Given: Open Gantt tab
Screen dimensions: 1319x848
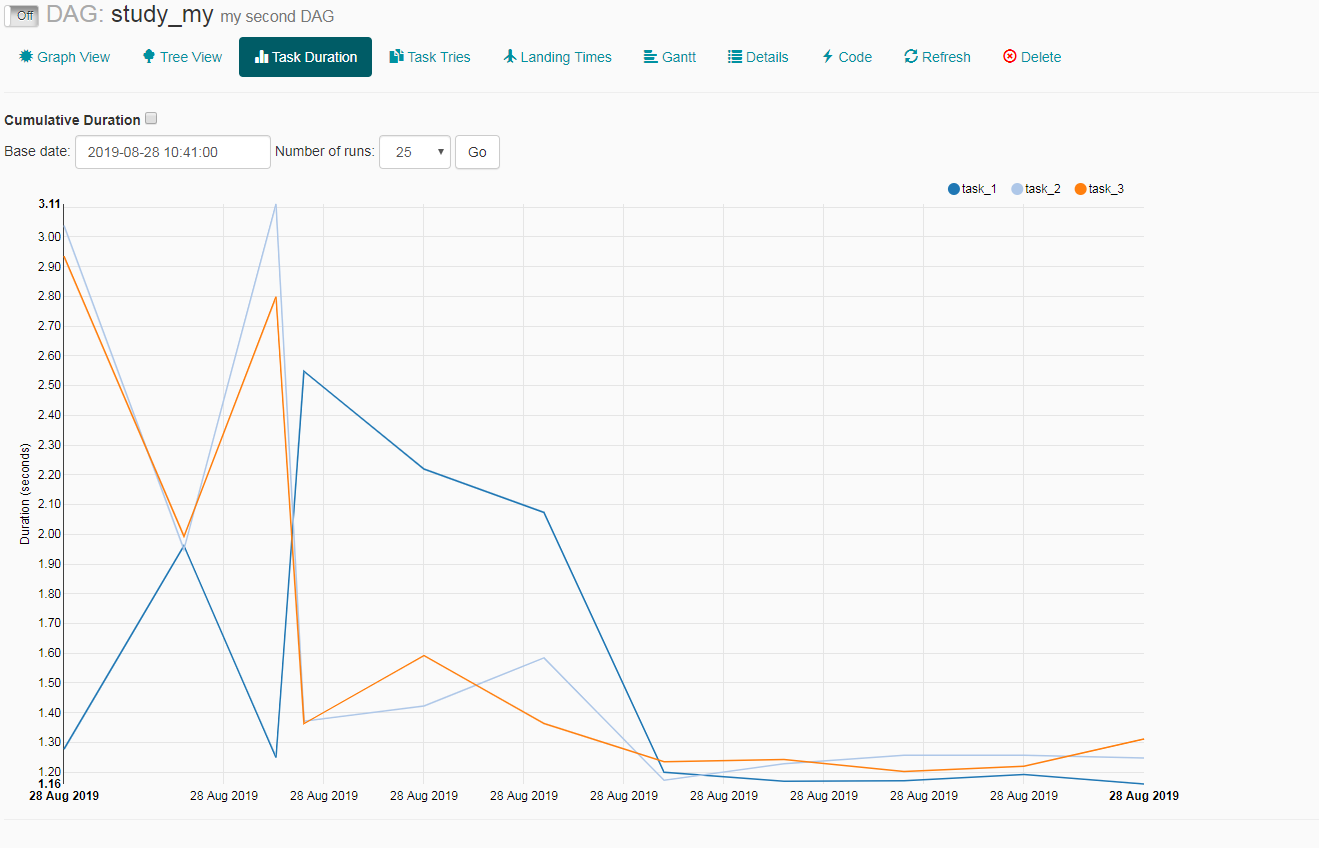Looking at the screenshot, I should click(669, 57).
